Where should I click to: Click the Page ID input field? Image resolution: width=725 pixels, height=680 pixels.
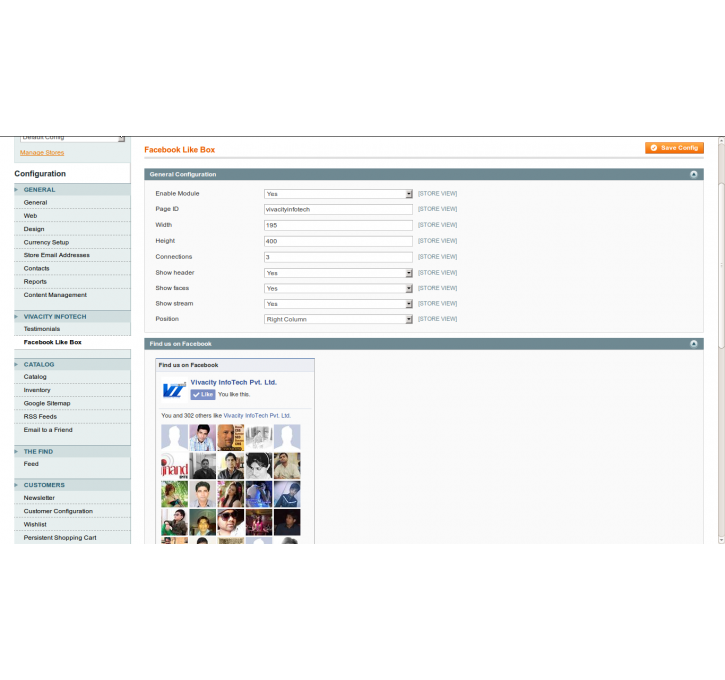338,209
